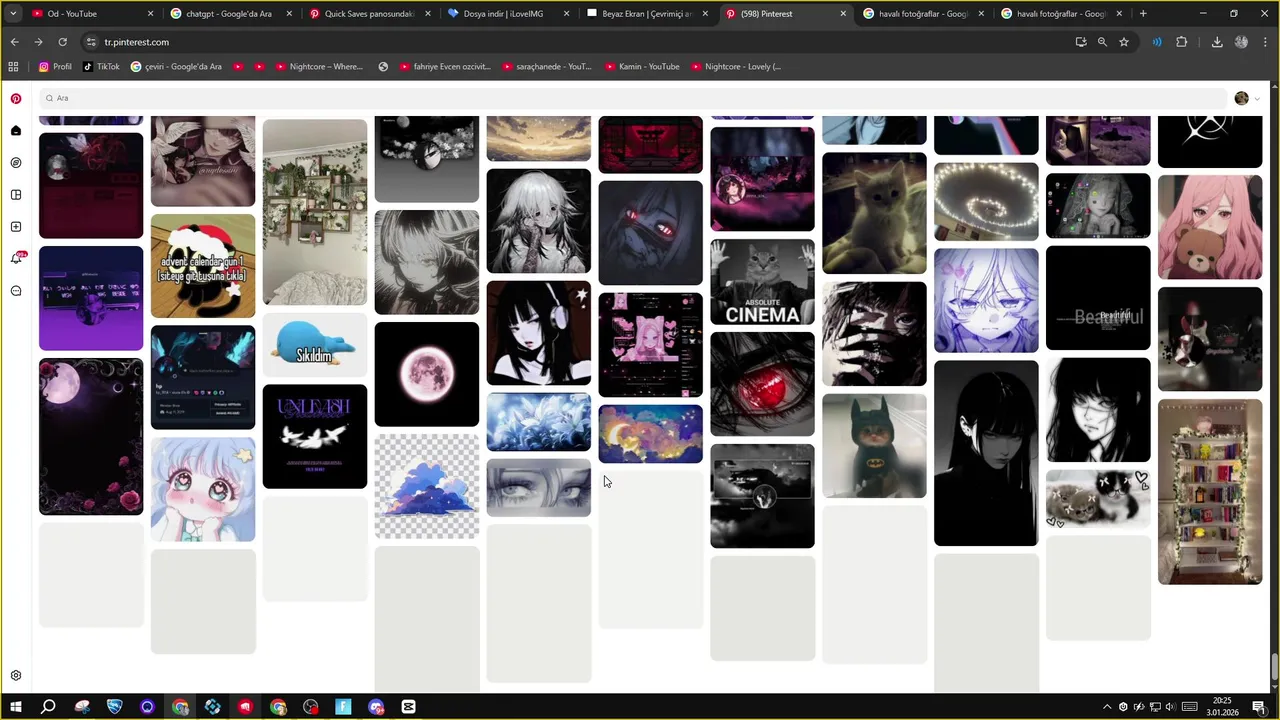Viewport: 1280px width, 720px height.
Task: Switch to the Dosya indir iLoveIMG tab
Action: tap(507, 14)
